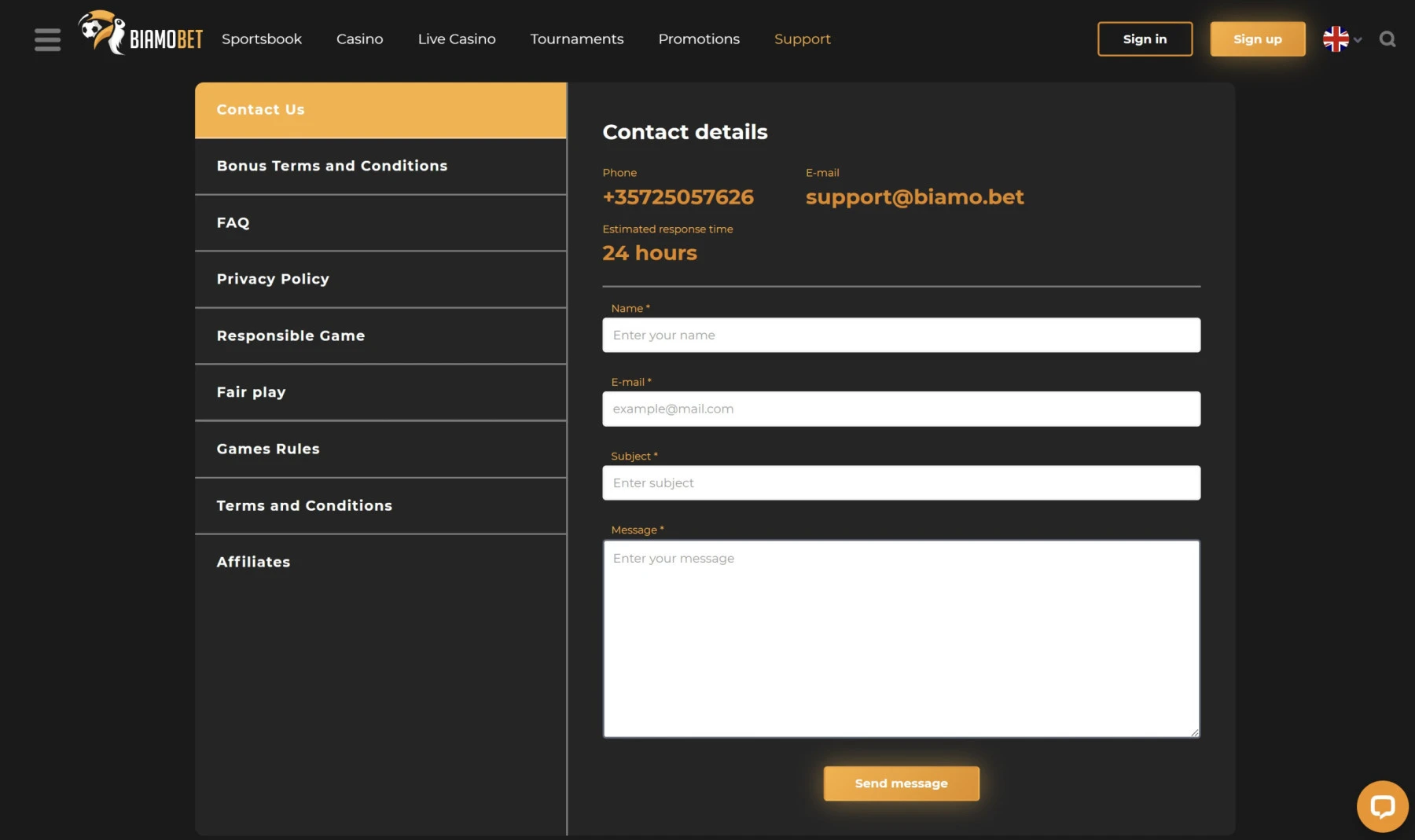The height and width of the screenshot is (840, 1415).
Task: Select the Support menu item
Action: (x=803, y=39)
